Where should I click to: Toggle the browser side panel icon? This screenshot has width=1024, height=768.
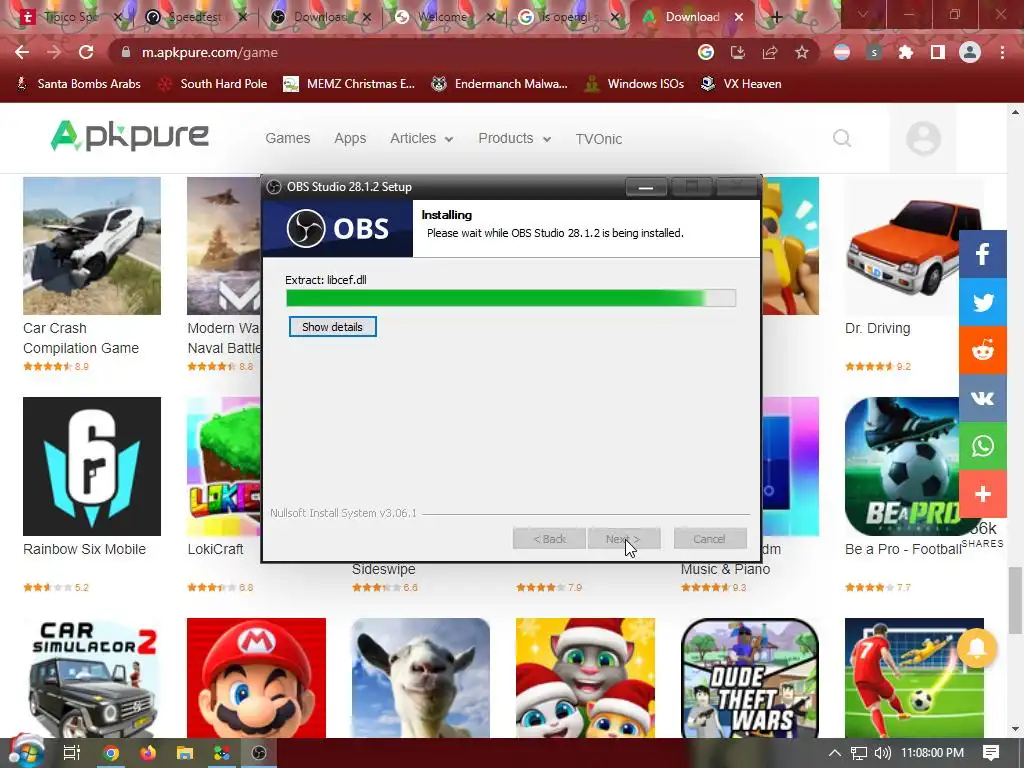pyautogui.click(x=938, y=52)
